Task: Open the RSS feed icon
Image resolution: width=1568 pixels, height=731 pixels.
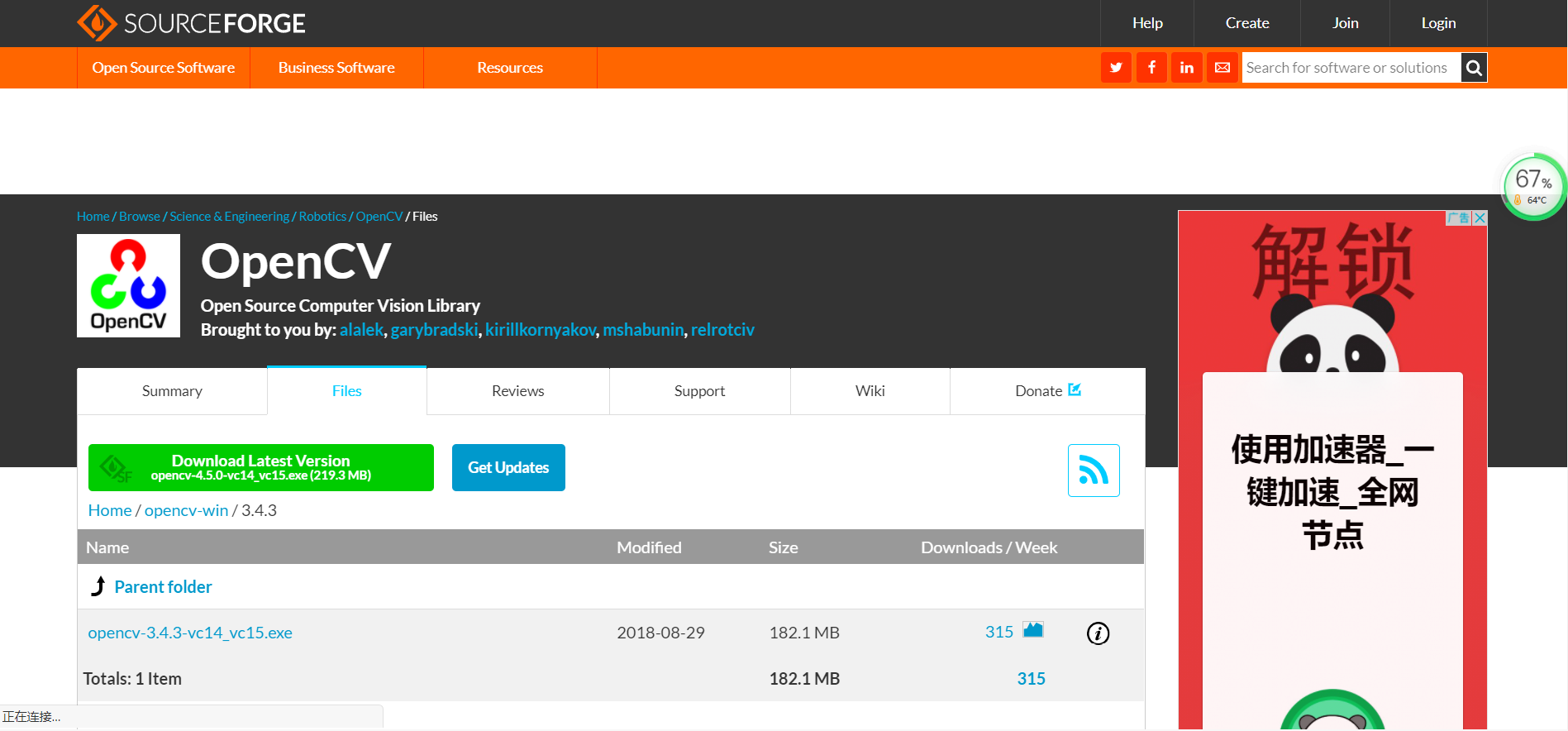Action: (x=1094, y=471)
